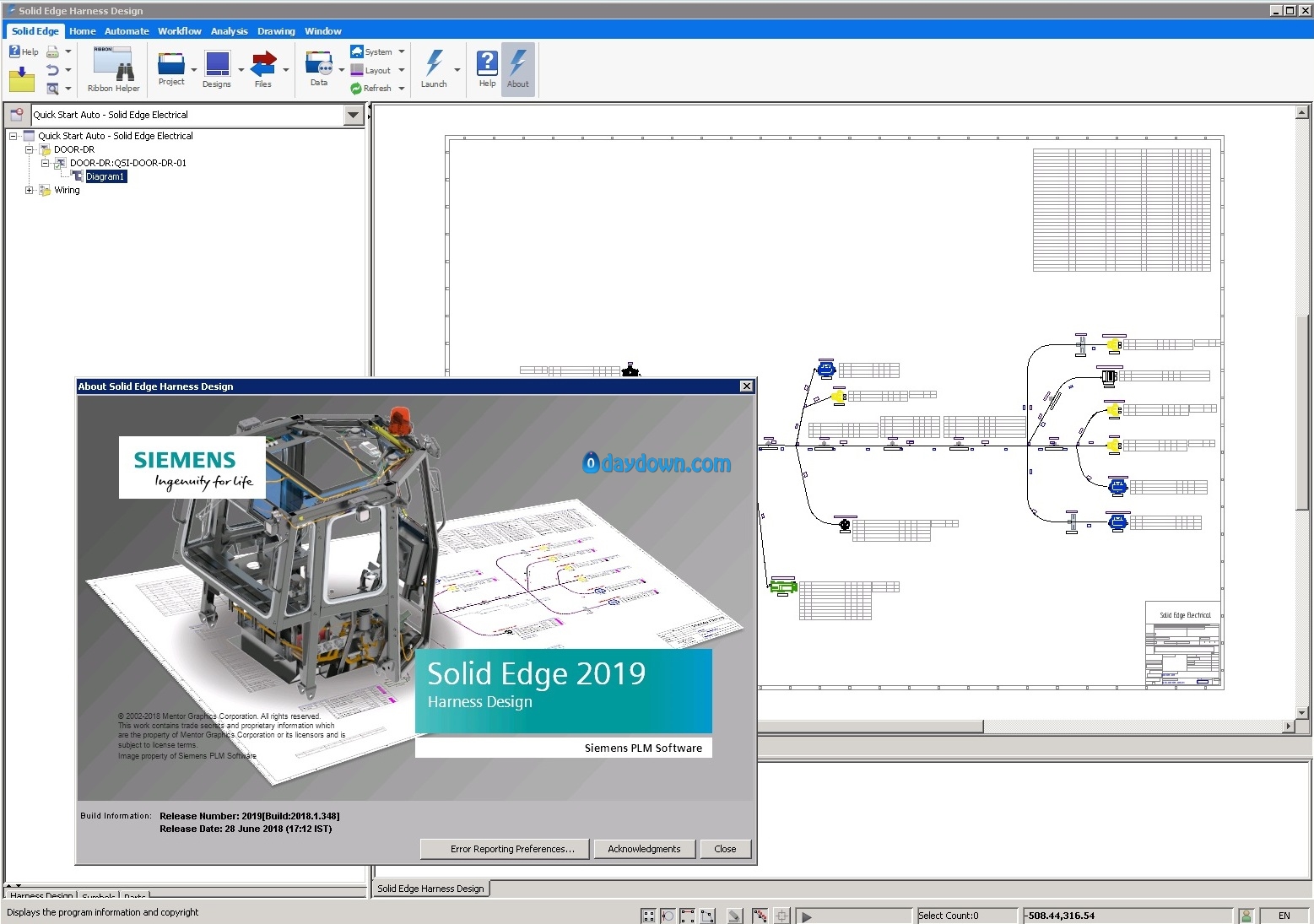Click the blue Undo arrow icon
1314x924 pixels.
(x=52, y=70)
